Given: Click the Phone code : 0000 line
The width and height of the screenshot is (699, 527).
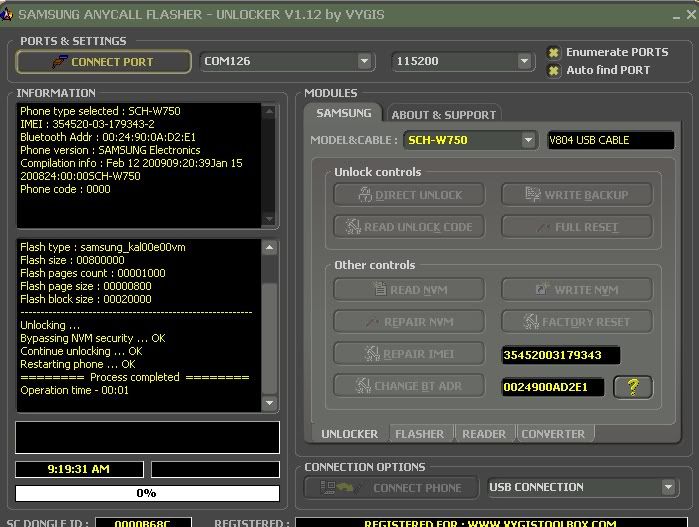Looking at the screenshot, I should tap(65, 189).
